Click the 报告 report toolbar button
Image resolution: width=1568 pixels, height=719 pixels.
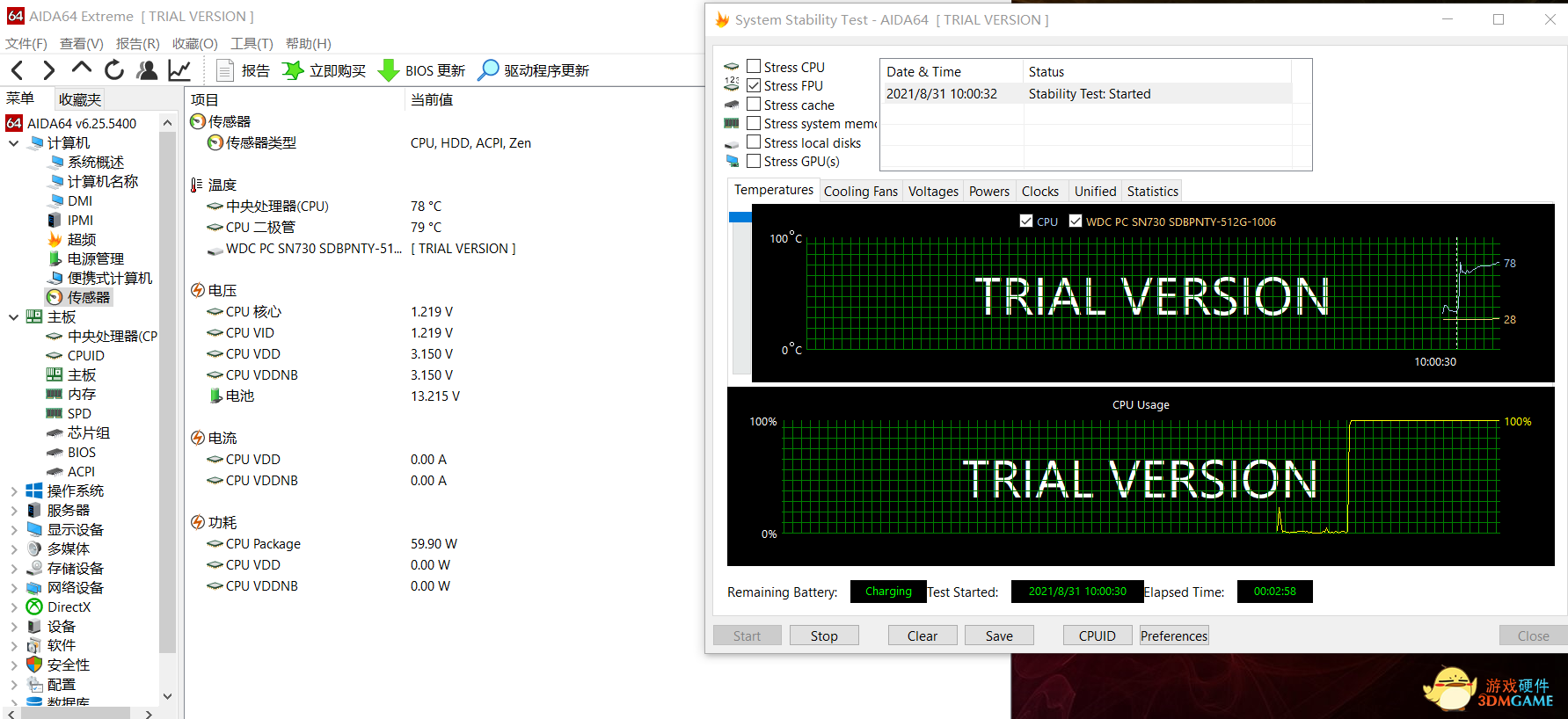[x=243, y=70]
